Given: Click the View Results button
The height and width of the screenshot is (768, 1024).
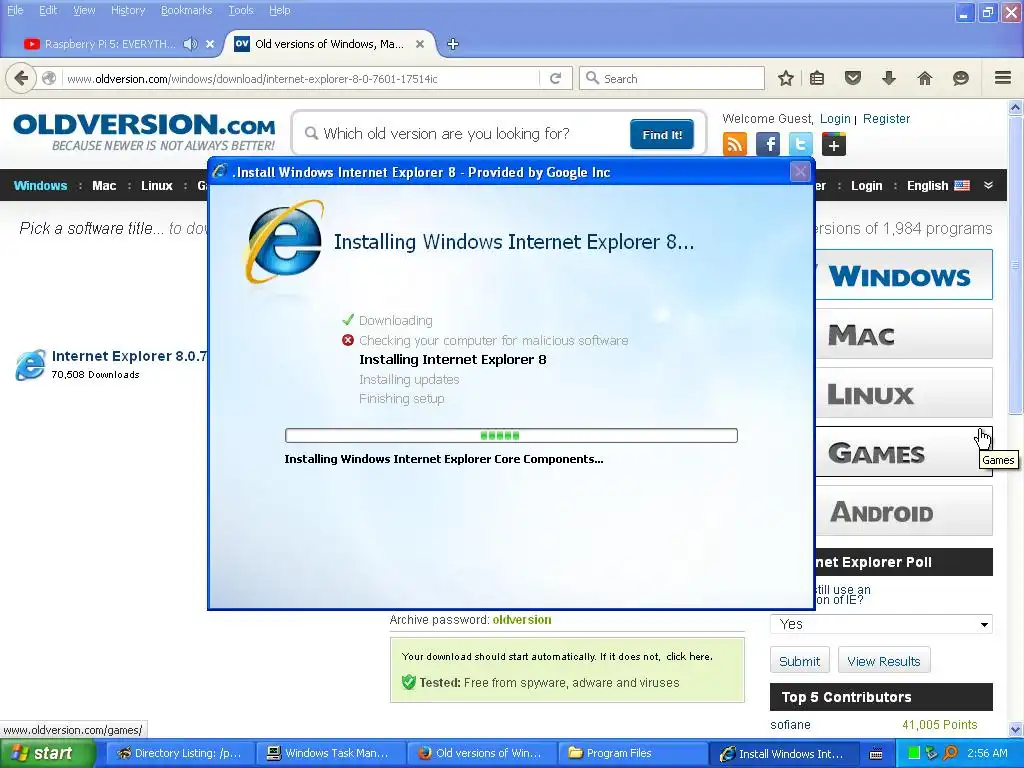Looking at the screenshot, I should pyautogui.click(x=884, y=661).
